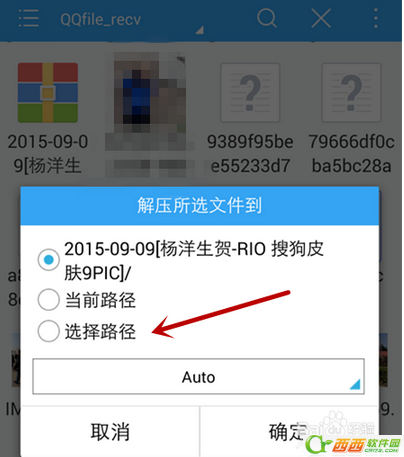The width and height of the screenshot is (404, 457).
Task: Tap the 解压所选文件到 dialog header
Action: [199, 206]
